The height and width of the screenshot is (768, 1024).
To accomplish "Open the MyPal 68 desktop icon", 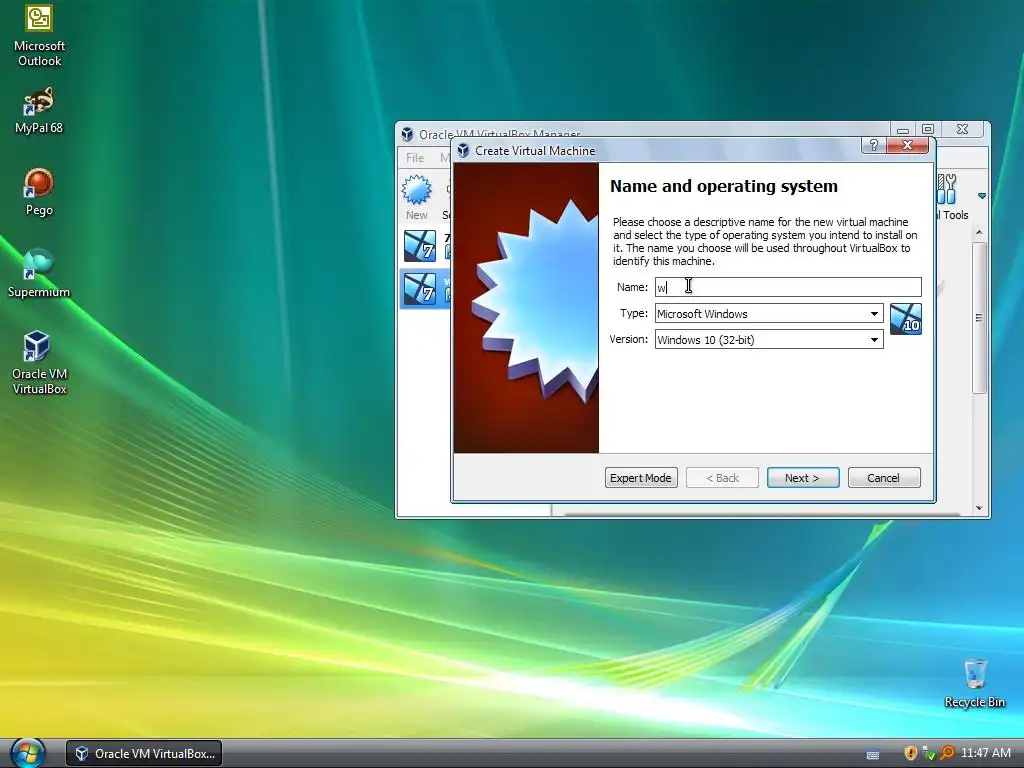I will 39,110.
